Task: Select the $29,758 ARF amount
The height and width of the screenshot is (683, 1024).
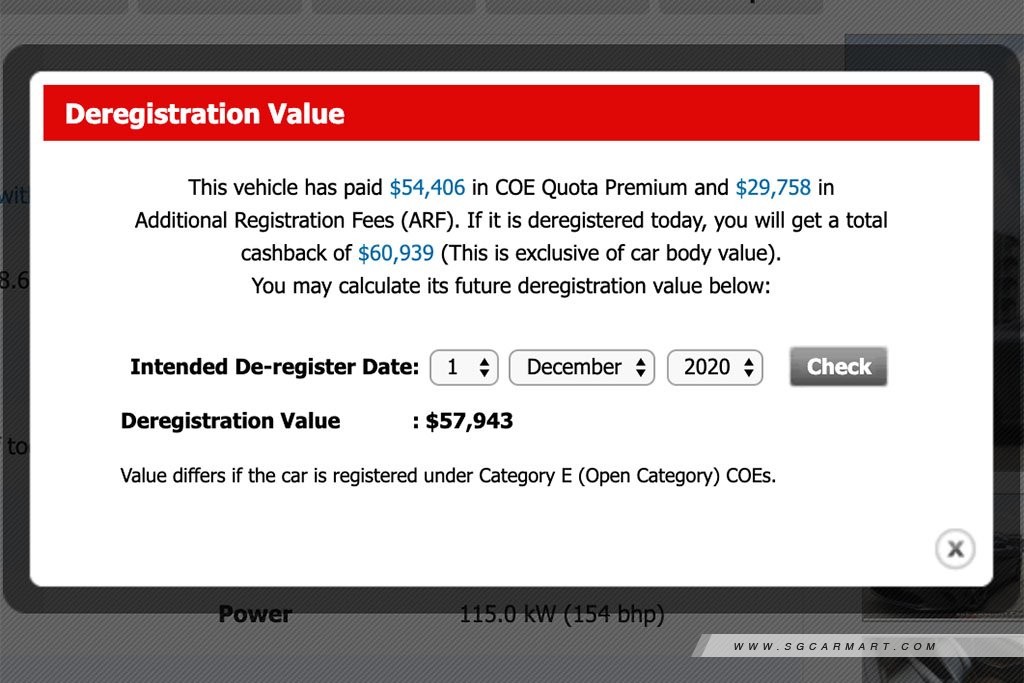Action: pyautogui.click(x=773, y=187)
